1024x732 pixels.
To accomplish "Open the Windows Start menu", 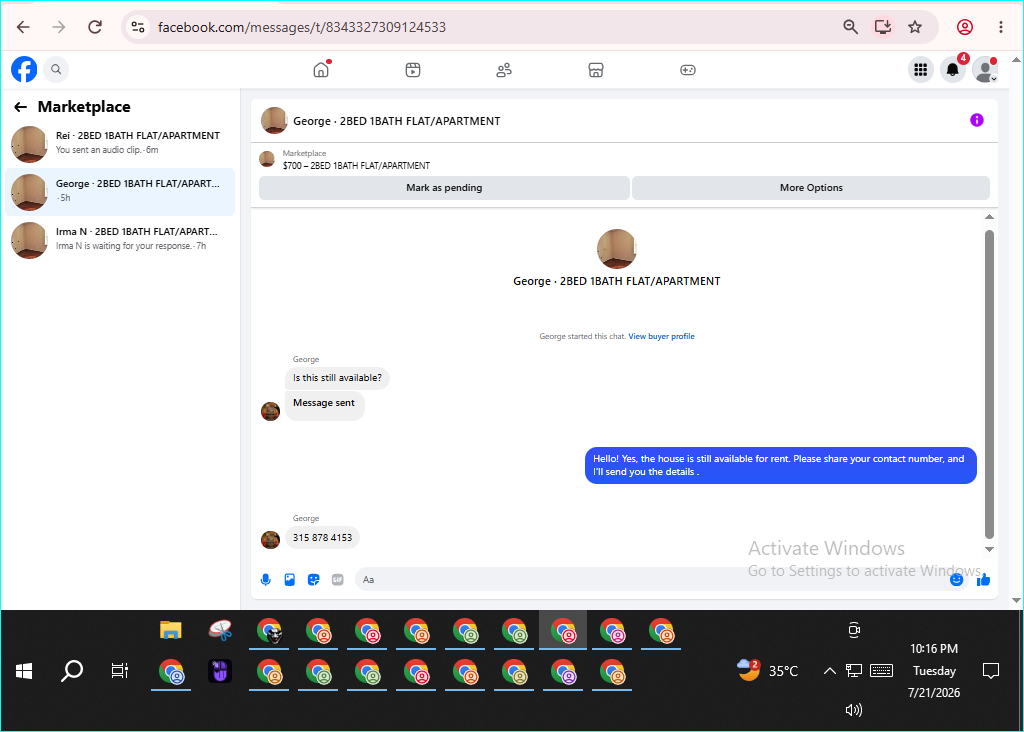I will point(24,671).
